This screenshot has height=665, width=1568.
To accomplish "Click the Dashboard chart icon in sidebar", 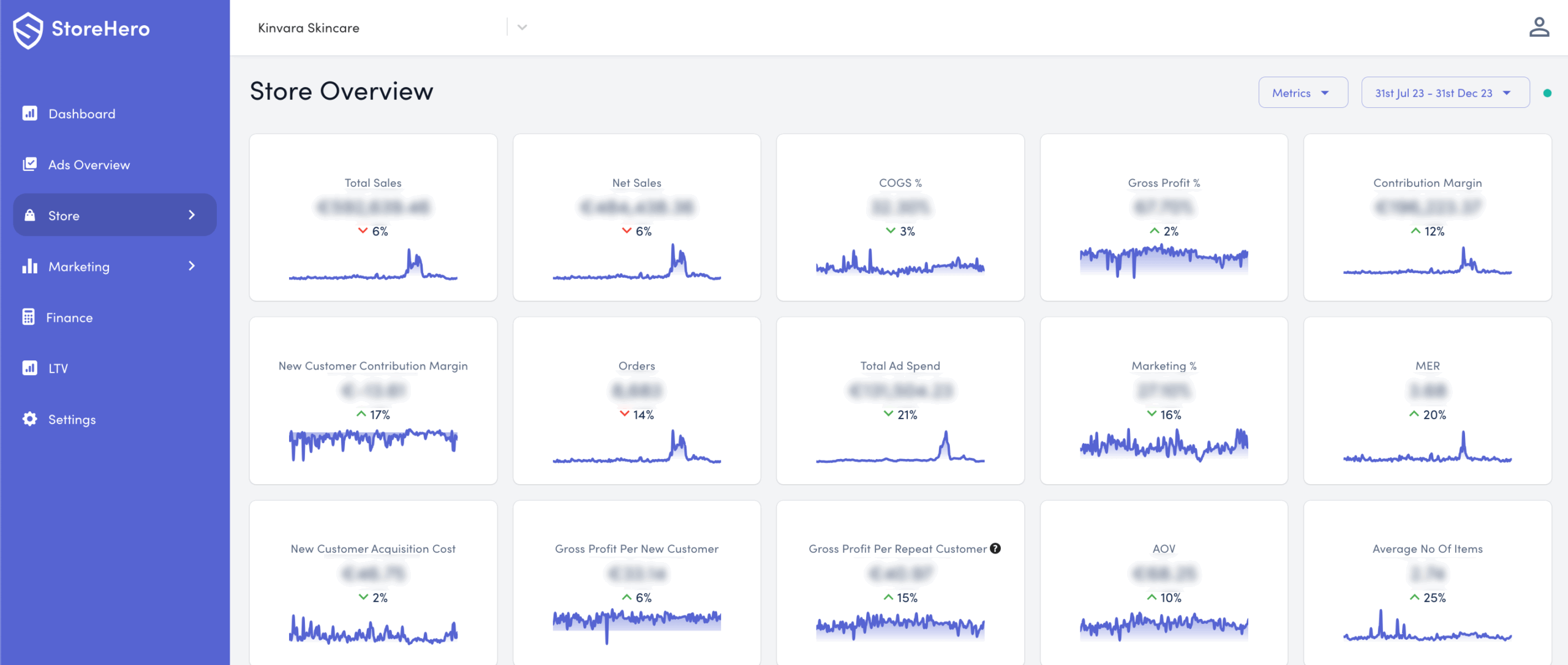I will [29, 113].
